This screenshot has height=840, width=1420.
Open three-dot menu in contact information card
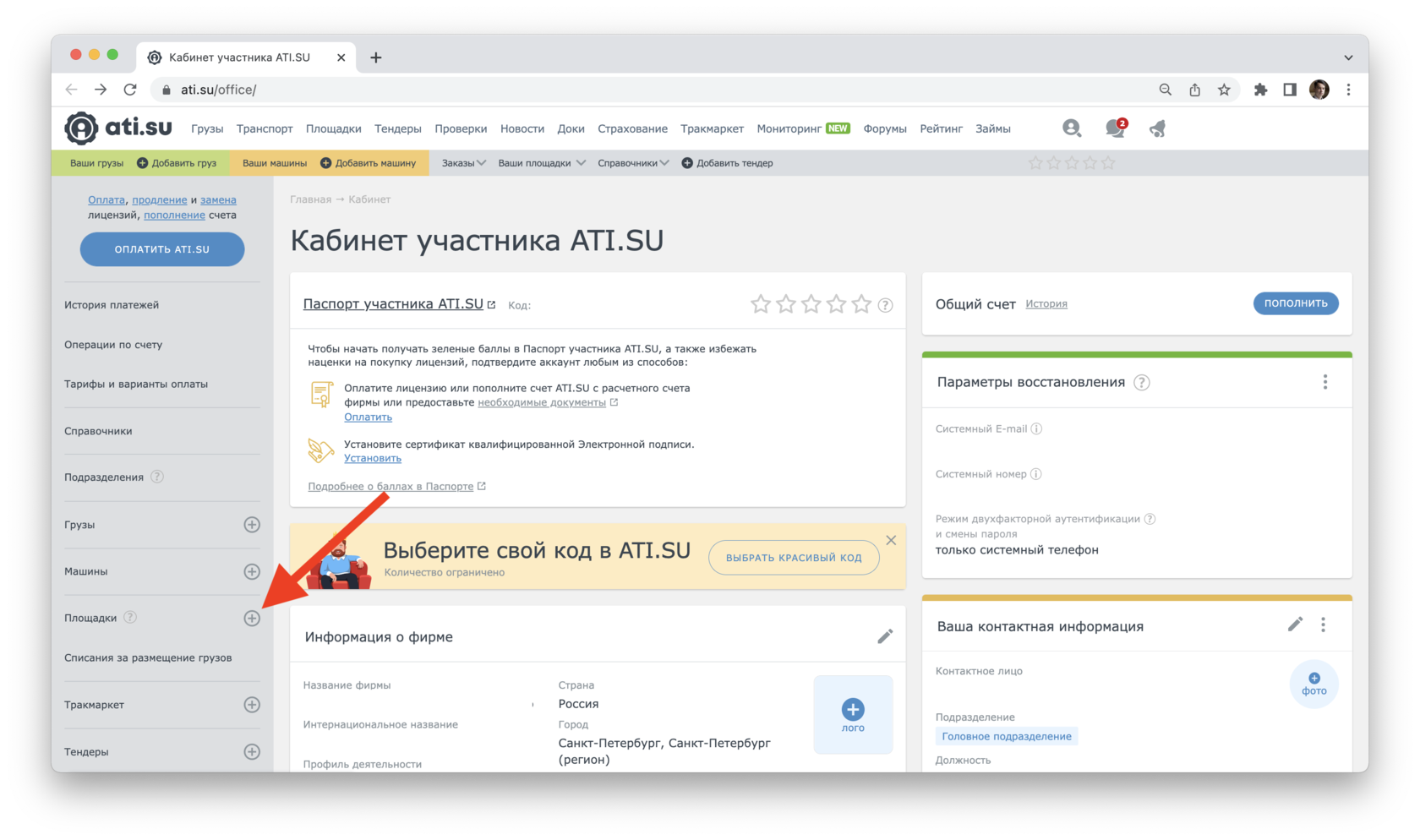pyautogui.click(x=1324, y=625)
